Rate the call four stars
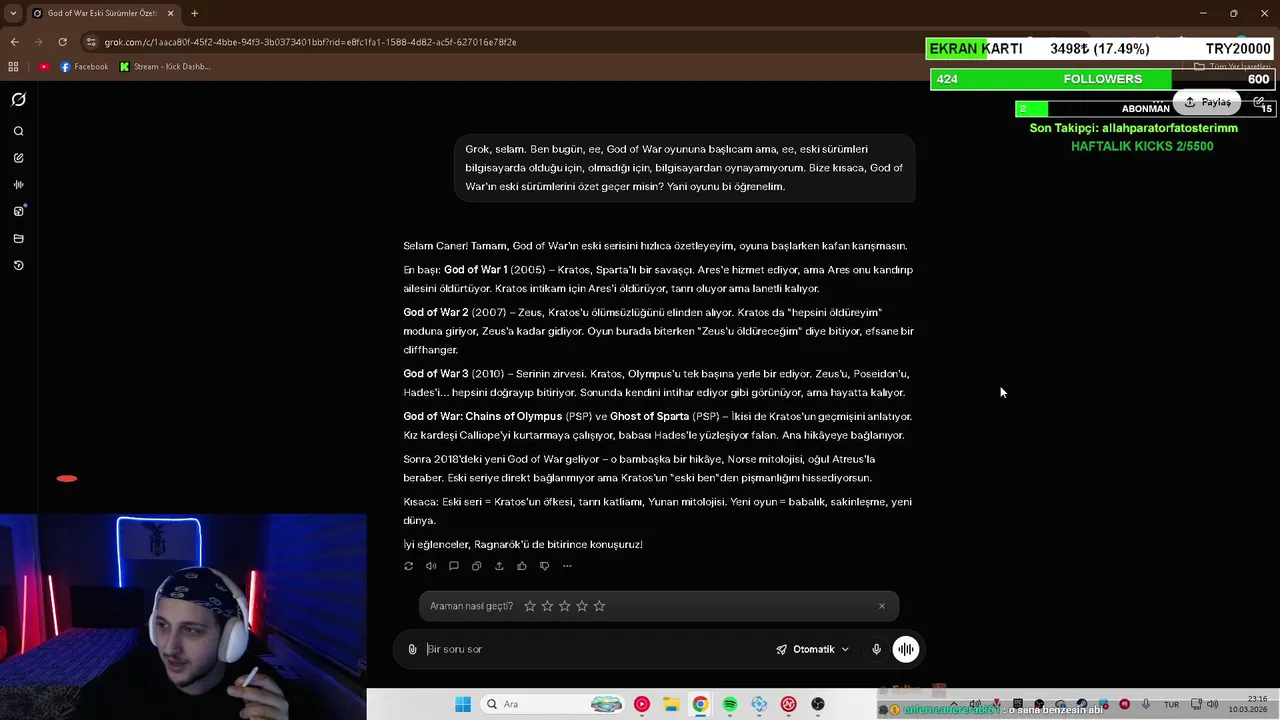The height and width of the screenshot is (720, 1280). pos(582,606)
